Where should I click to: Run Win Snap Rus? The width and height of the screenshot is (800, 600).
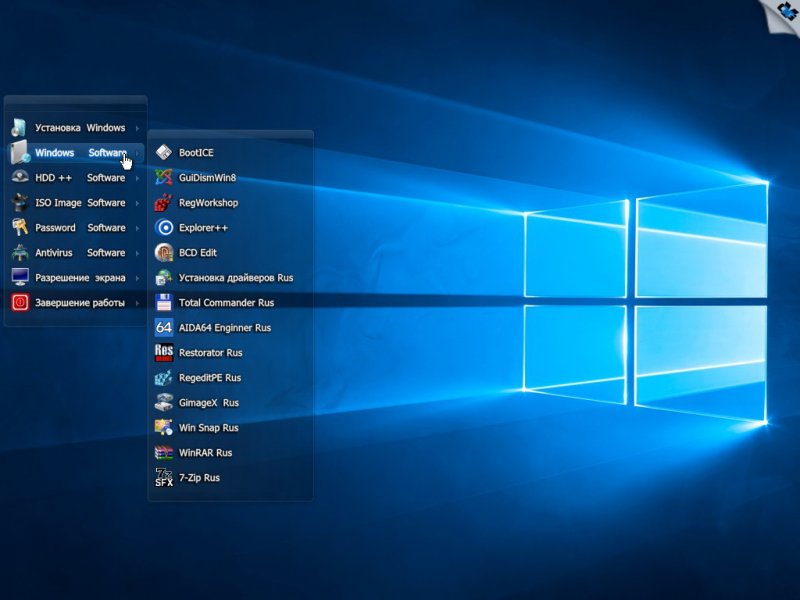(x=231, y=427)
